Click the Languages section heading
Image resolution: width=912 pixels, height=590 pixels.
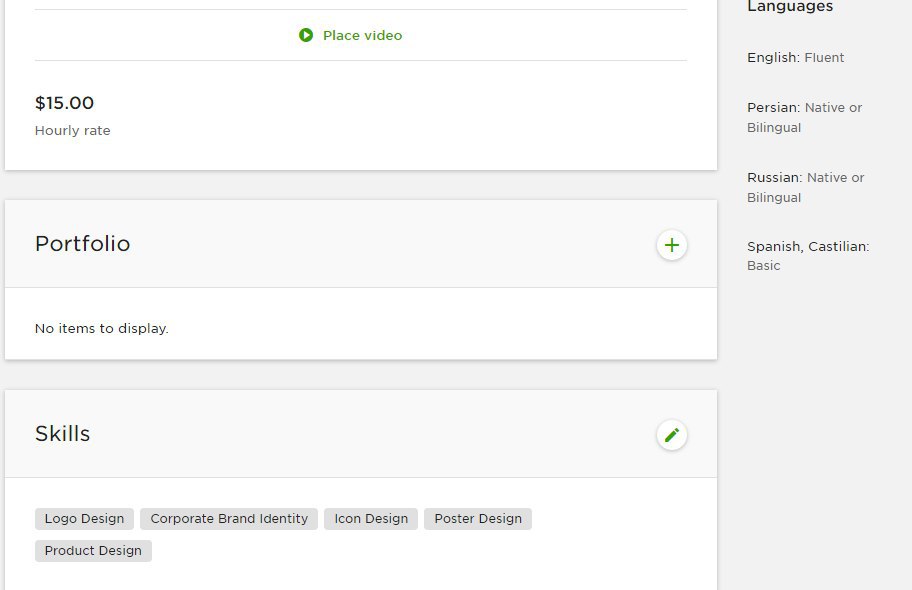click(790, 7)
